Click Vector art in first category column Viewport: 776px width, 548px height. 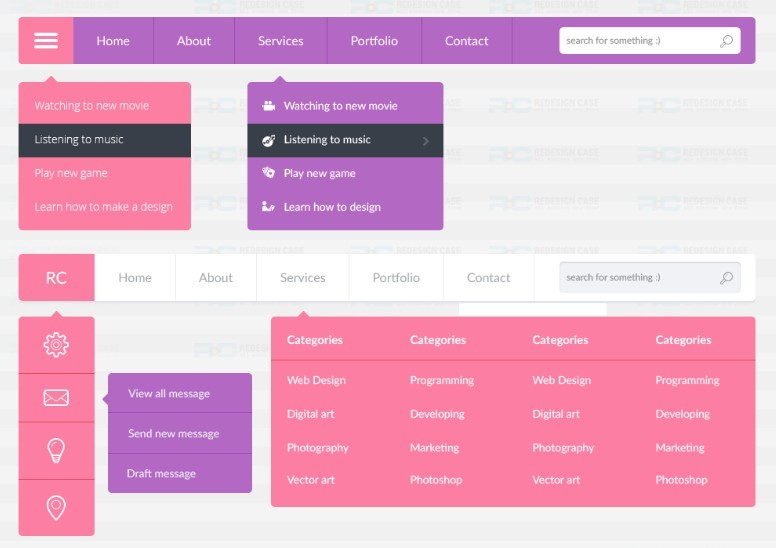pyautogui.click(x=311, y=480)
